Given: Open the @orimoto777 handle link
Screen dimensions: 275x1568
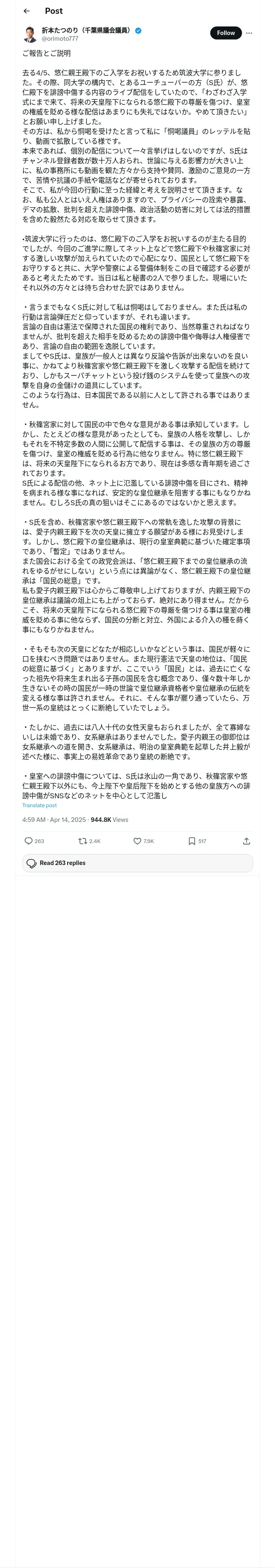Looking at the screenshot, I should point(60,39).
